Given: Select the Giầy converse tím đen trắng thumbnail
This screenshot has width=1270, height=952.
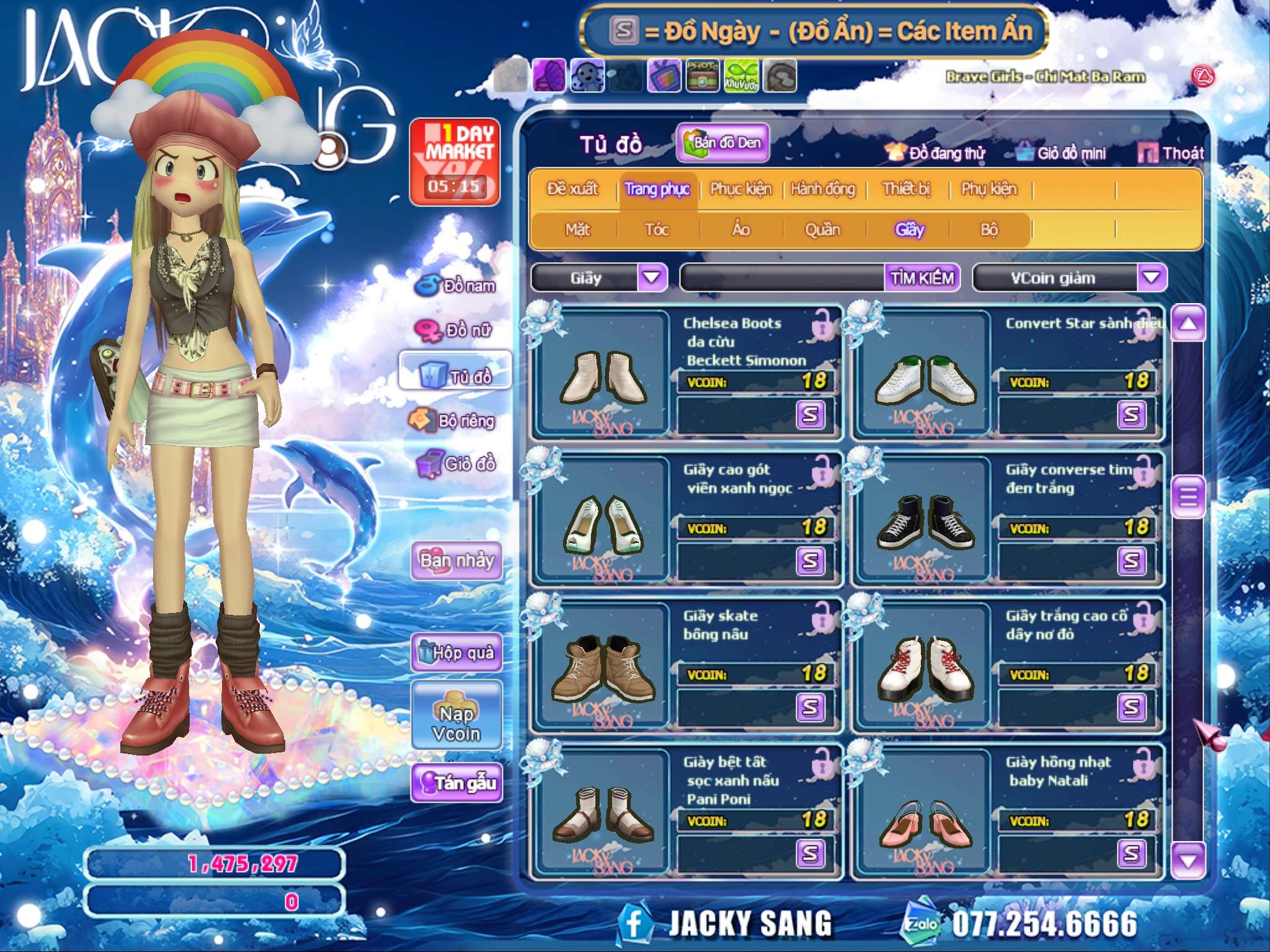Looking at the screenshot, I should point(924,521).
